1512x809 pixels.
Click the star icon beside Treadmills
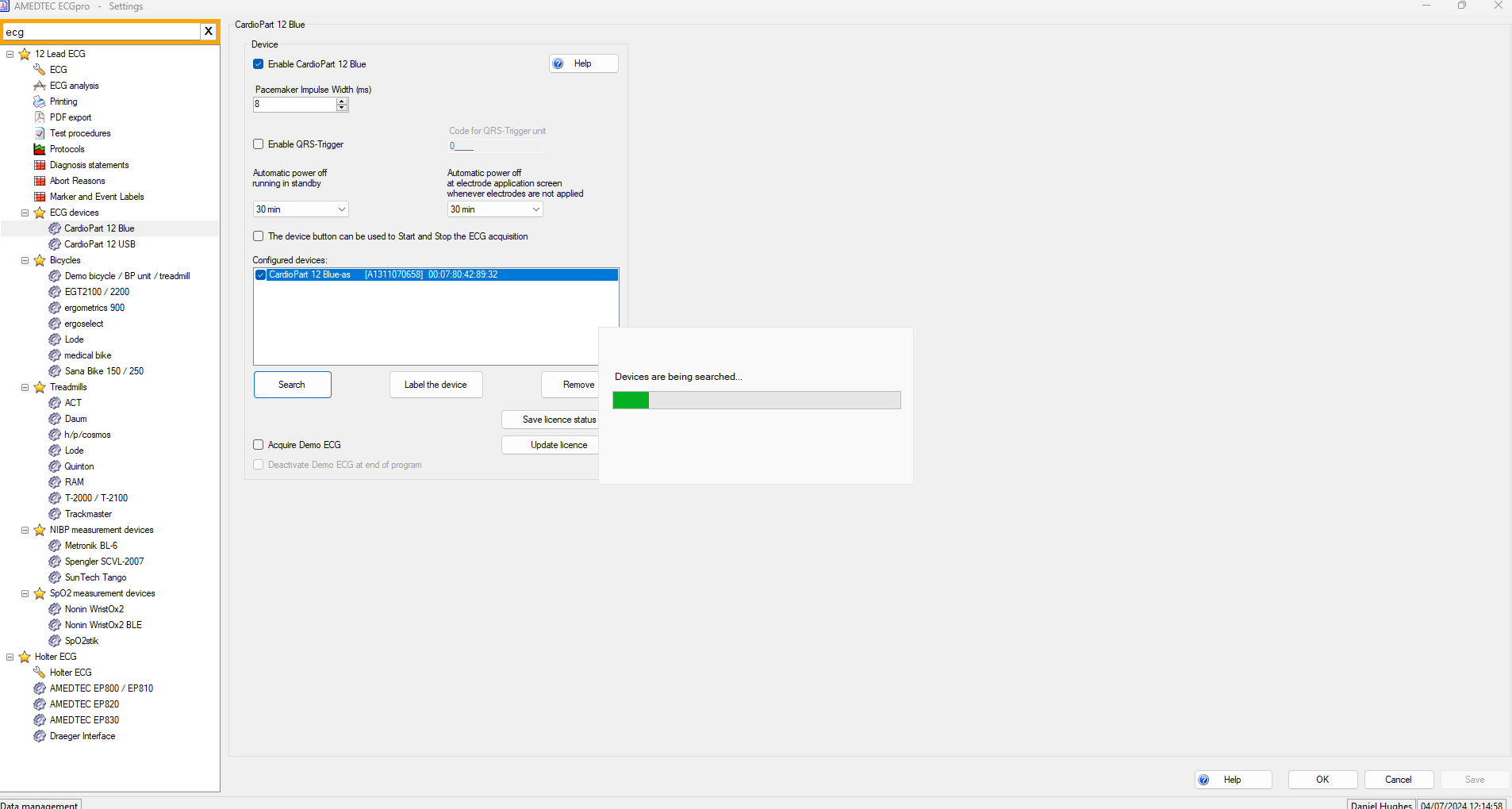point(40,387)
